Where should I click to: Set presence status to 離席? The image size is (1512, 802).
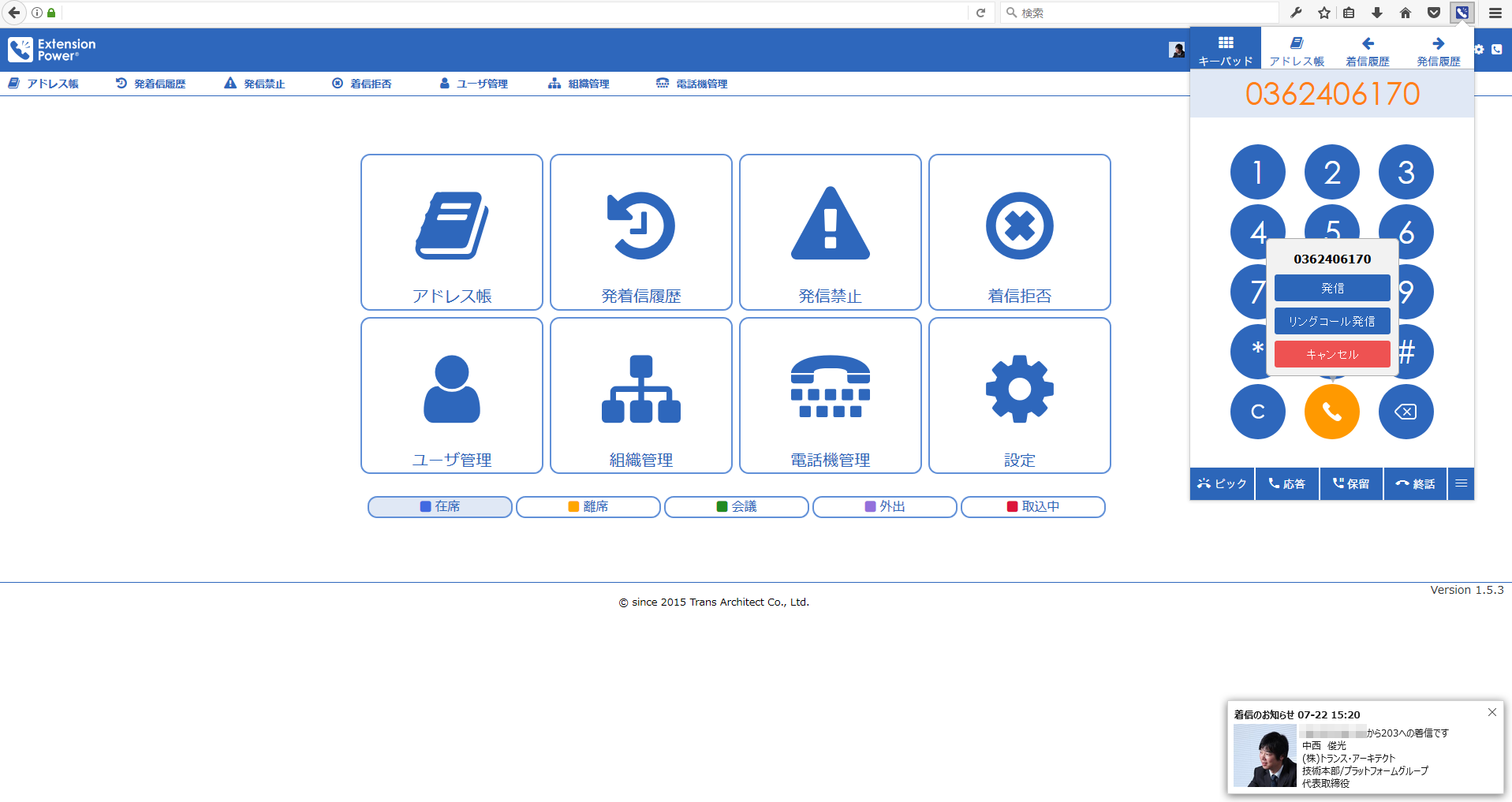pyautogui.click(x=588, y=506)
